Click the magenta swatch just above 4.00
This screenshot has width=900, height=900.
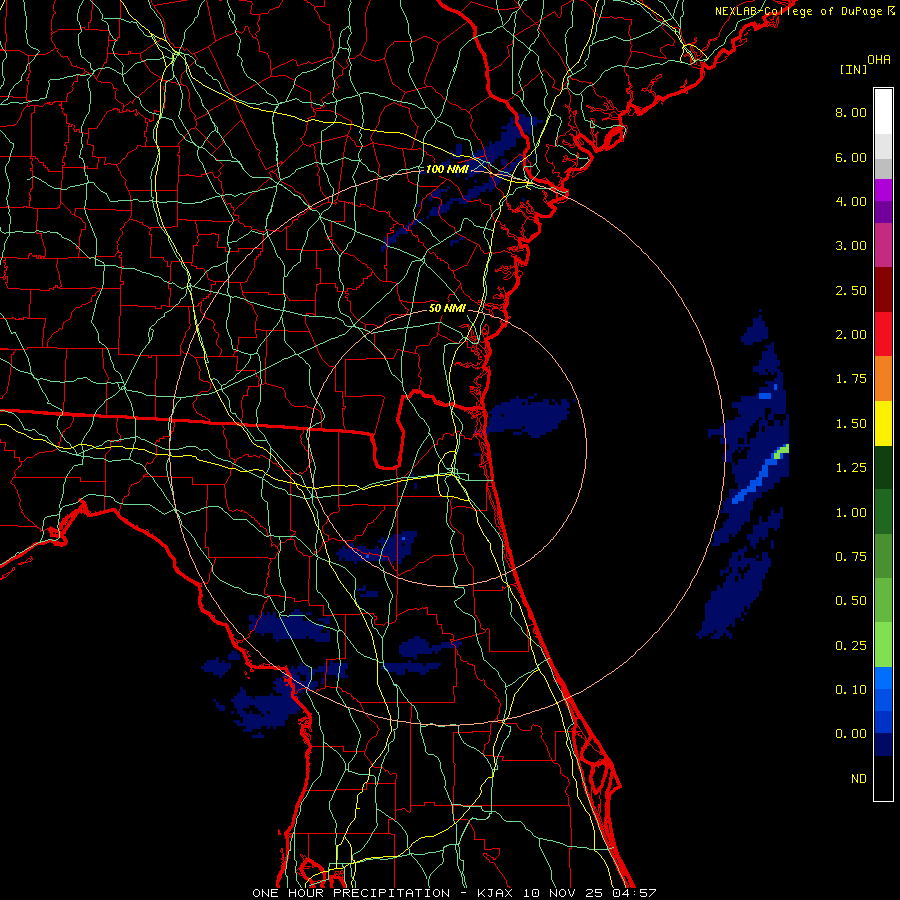pyautogui.click(x=883, y=190)
